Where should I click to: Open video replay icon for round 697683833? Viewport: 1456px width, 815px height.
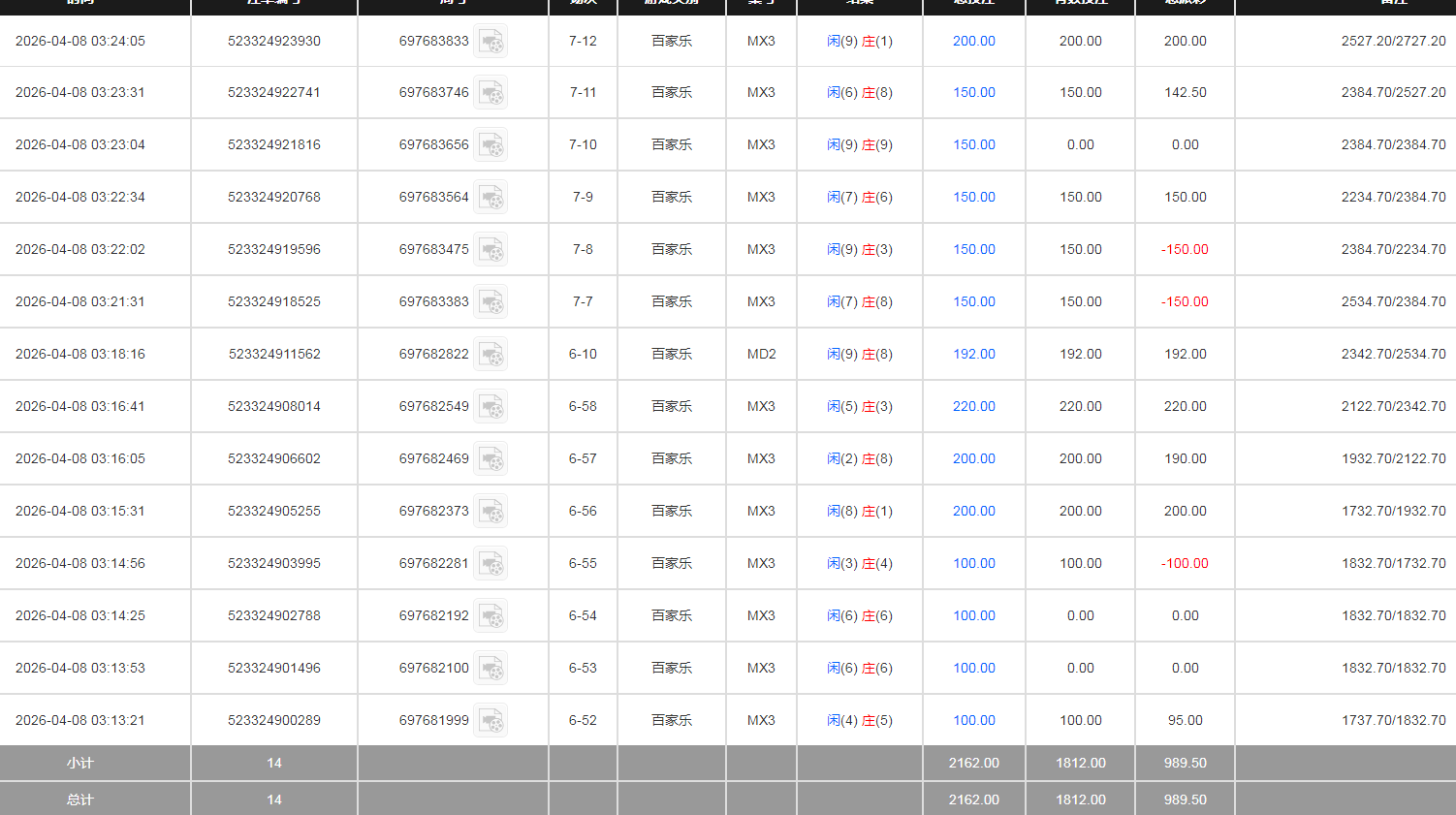491,42
